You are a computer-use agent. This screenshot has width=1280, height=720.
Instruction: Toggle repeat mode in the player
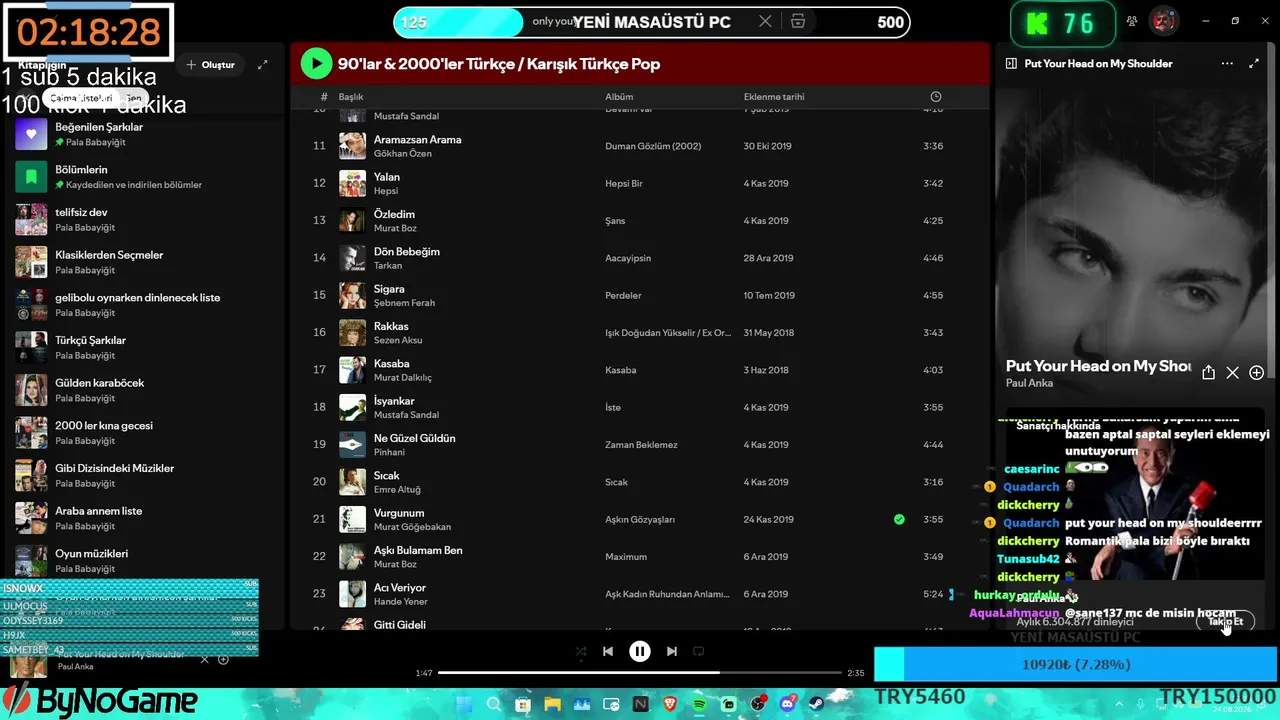point(699,651)
